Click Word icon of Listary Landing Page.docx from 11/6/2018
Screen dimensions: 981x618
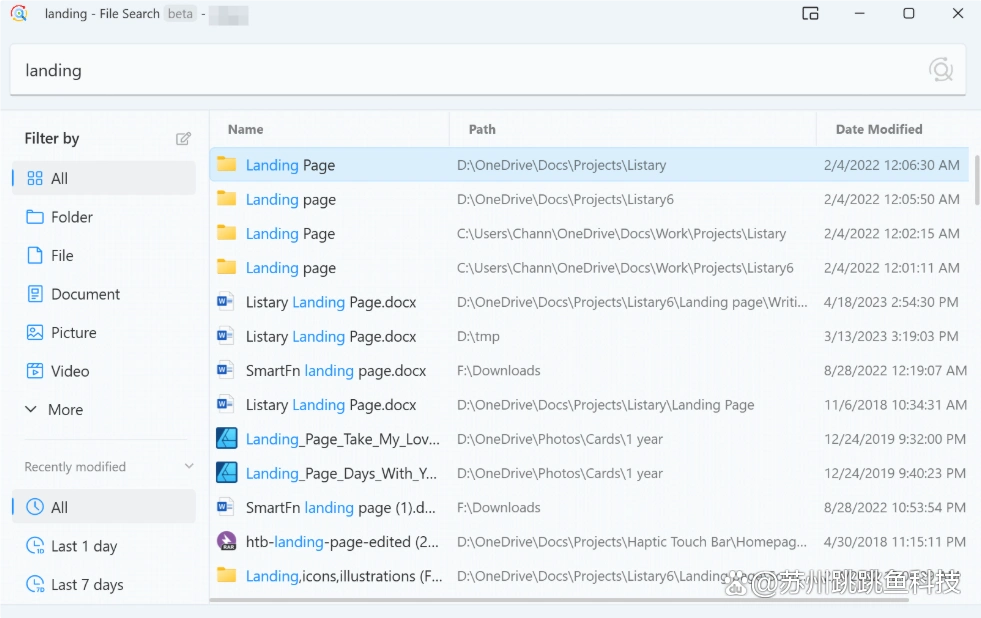pyautogui.click(x=225, y=405)
